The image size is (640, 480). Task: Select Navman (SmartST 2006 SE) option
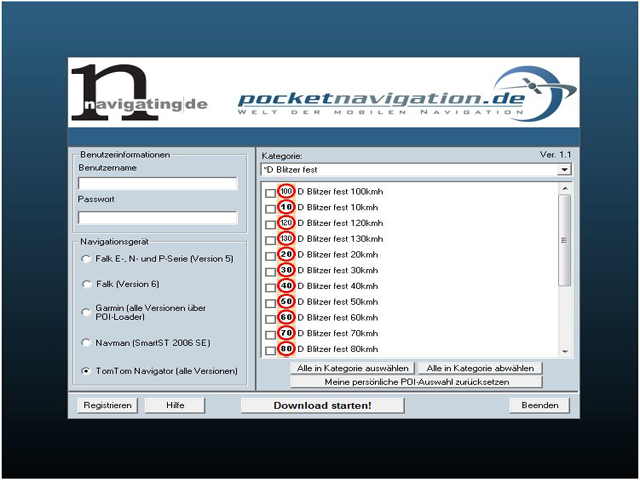coord(85,342)
